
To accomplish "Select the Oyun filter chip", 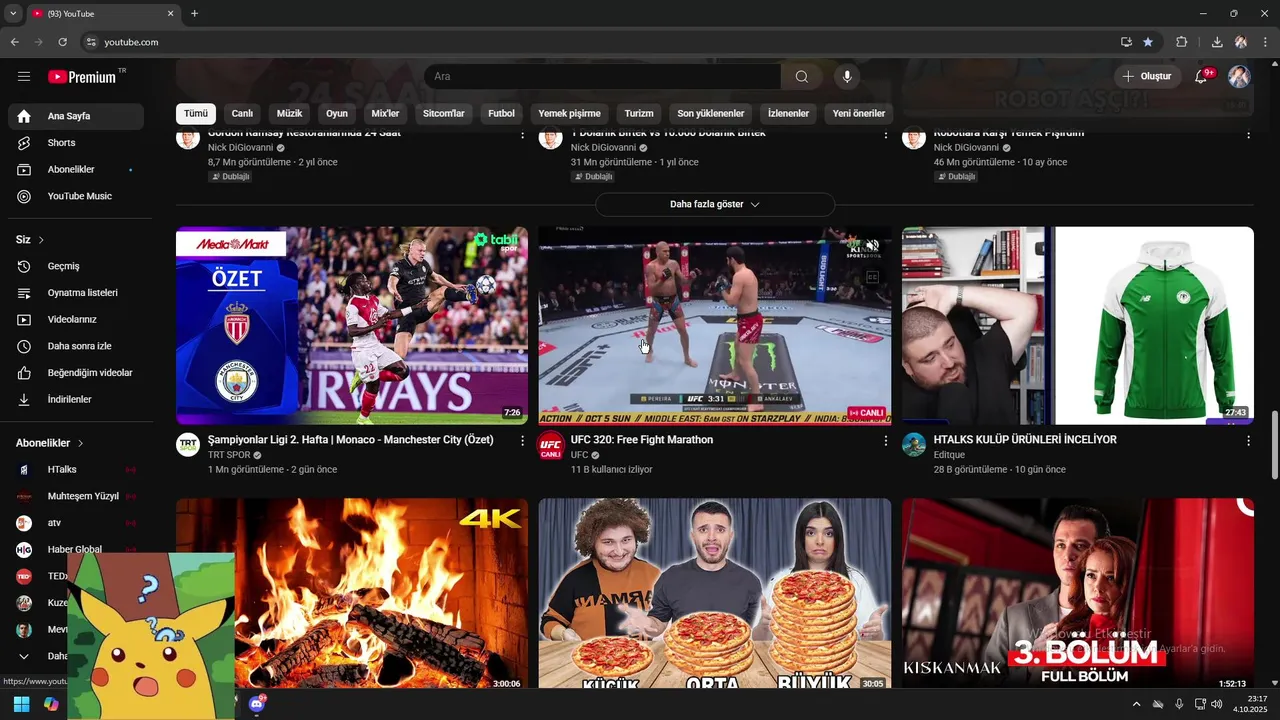I will [337, 114].
